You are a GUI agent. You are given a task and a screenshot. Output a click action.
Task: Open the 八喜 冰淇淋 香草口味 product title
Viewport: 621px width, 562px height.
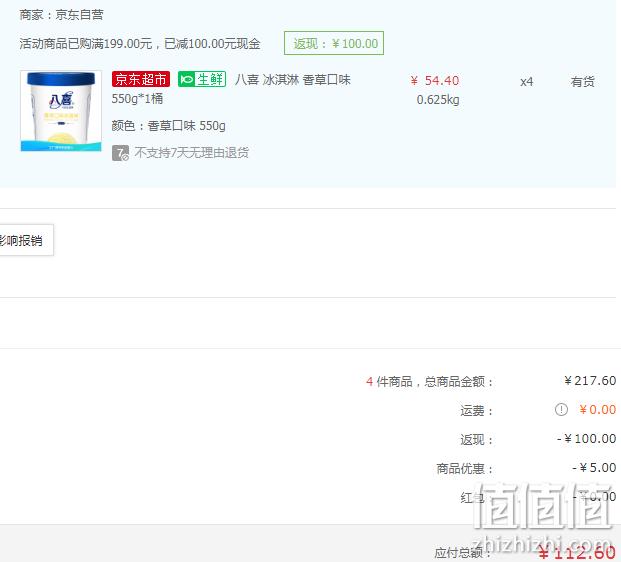point(293,80)
